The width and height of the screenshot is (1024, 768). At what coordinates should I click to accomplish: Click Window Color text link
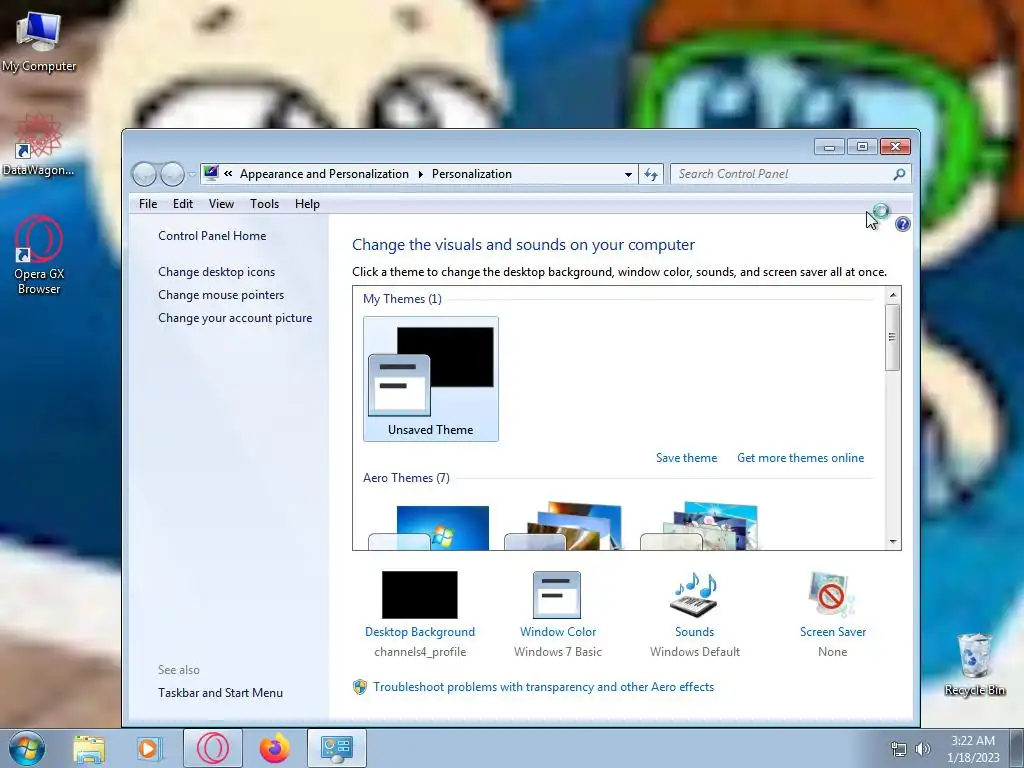[558, 632]
